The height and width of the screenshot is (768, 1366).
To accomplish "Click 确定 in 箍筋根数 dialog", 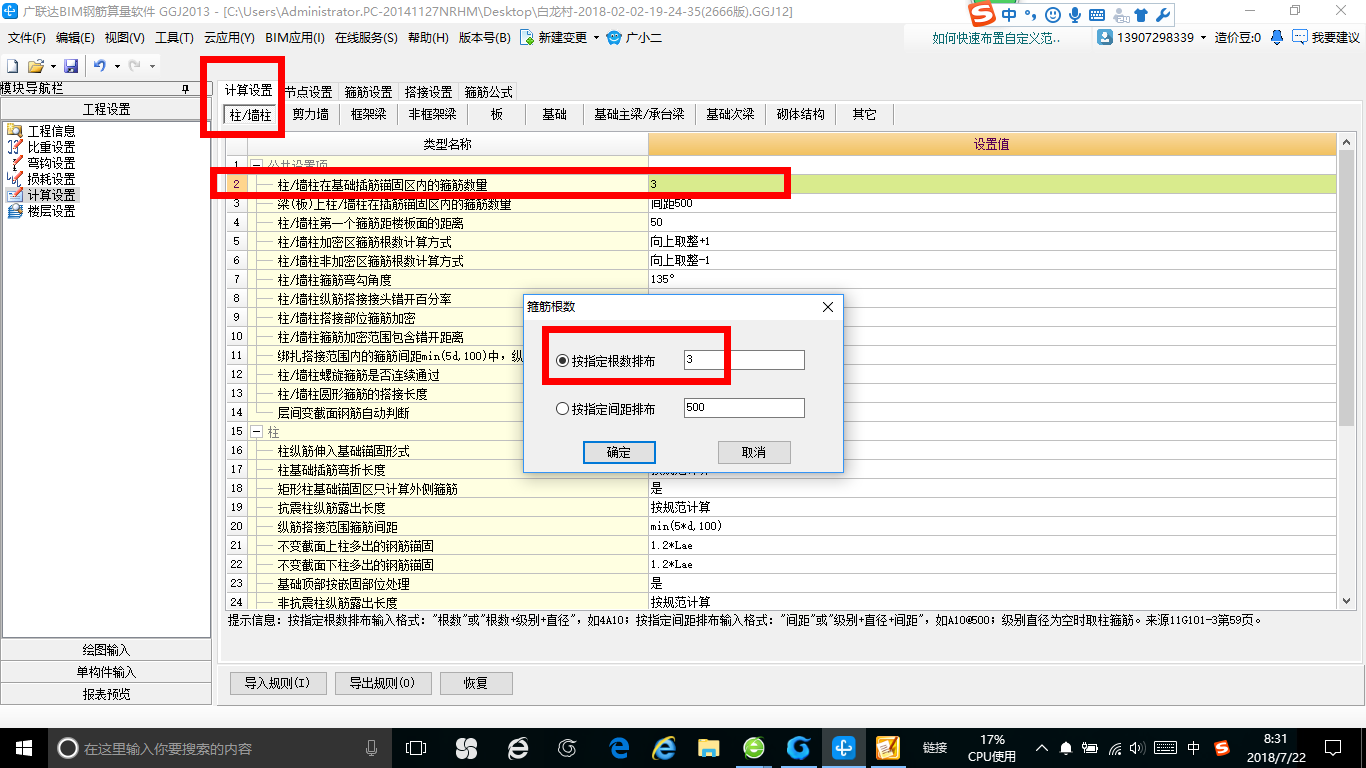I will [x=619, y=452].
